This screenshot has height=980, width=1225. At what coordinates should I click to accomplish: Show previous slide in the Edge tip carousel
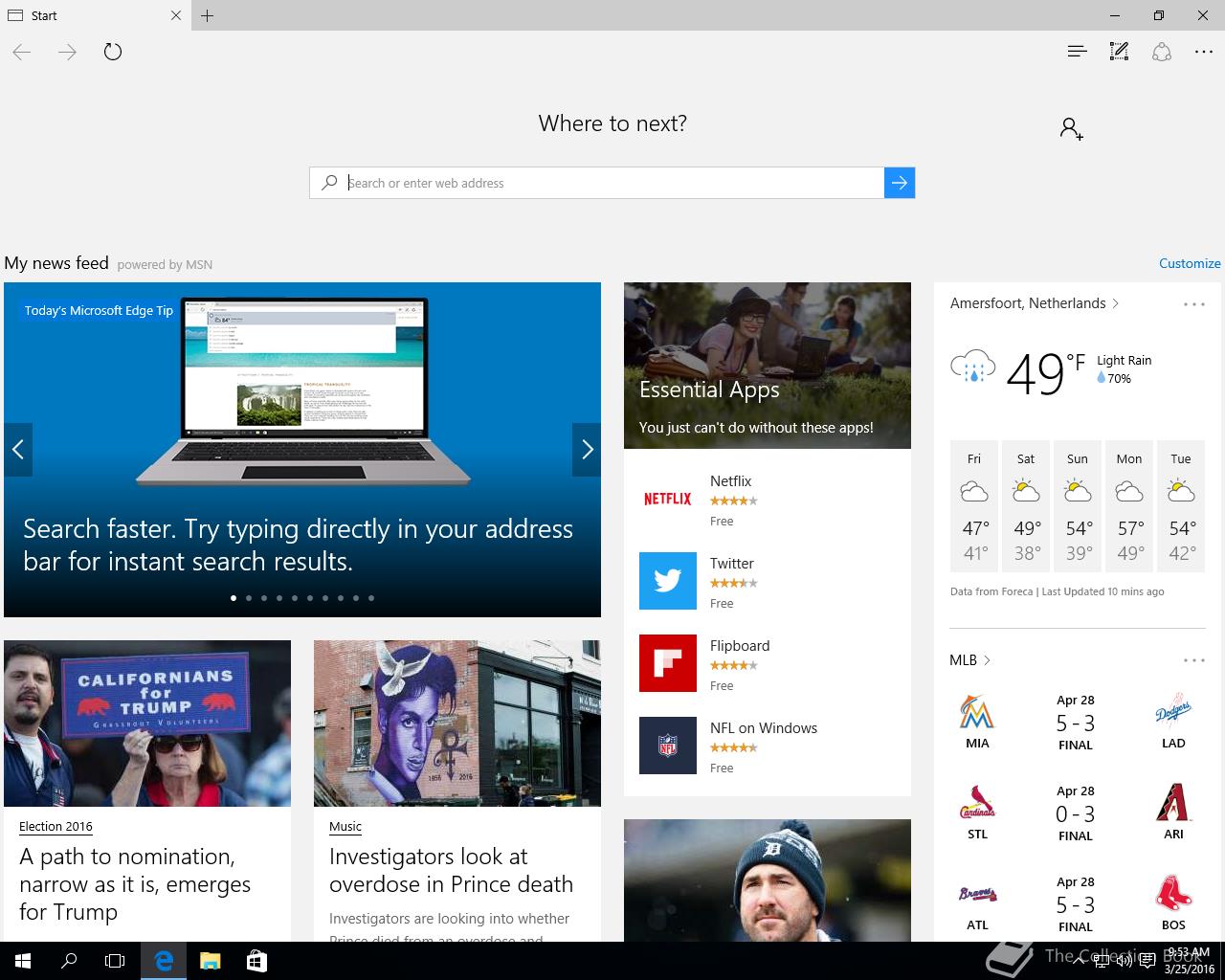(18, 449)
